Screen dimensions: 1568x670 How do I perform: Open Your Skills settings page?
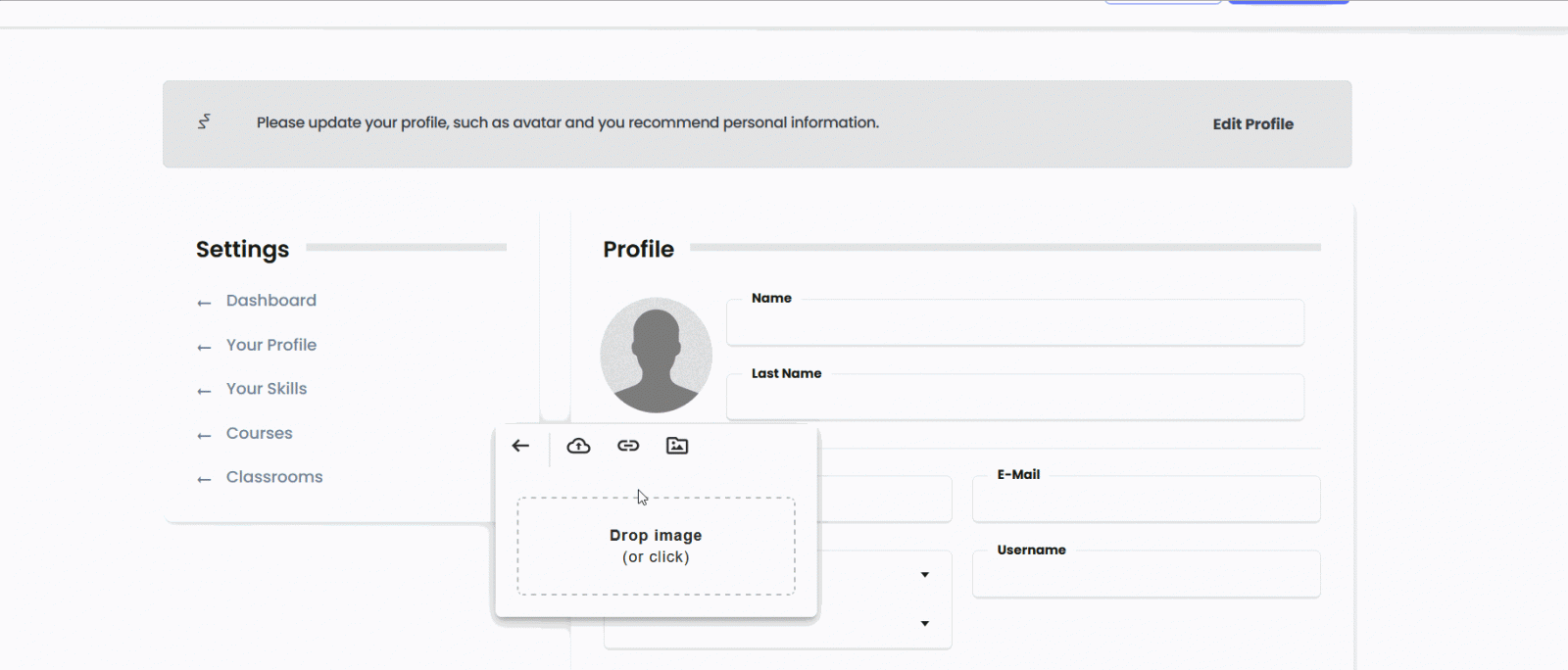pyautogui.click(x=267, y=389)
